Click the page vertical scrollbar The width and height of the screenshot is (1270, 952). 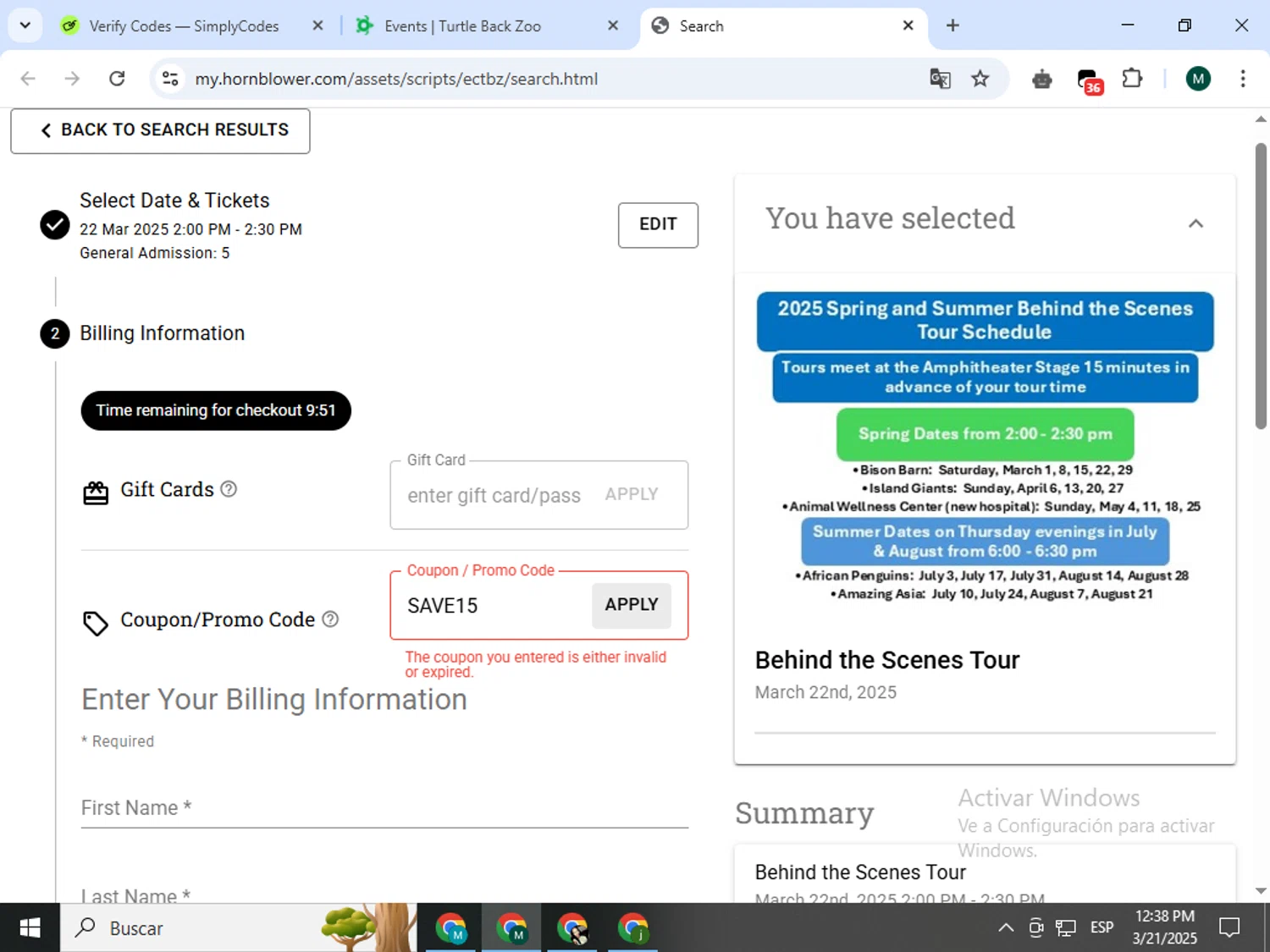click(x=1261, y=287)
